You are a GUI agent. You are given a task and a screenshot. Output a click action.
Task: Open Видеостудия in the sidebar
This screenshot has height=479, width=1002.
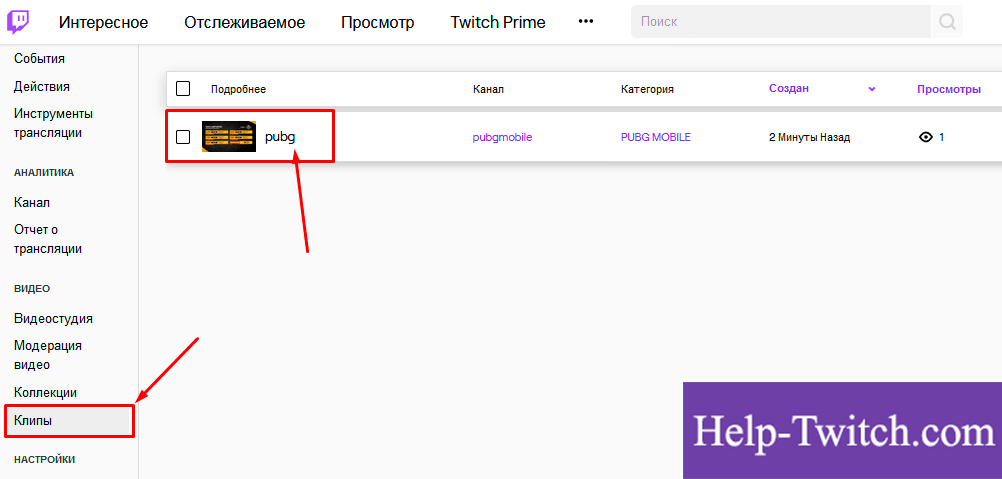coord(54,319)
